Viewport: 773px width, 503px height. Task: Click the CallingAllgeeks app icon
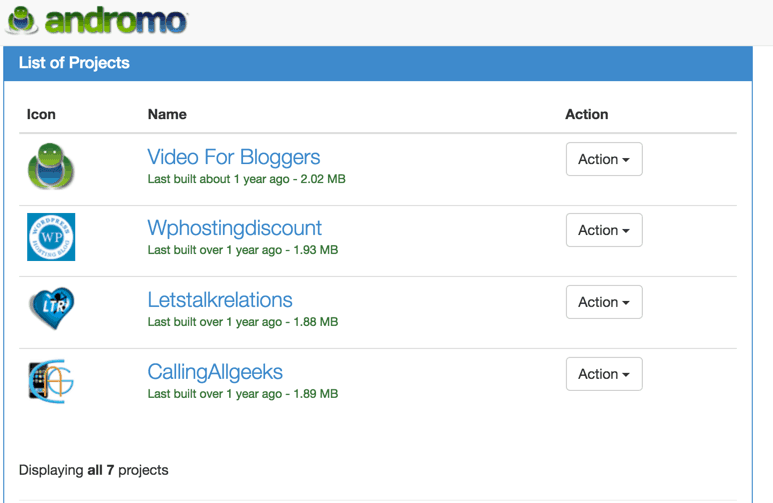coord(51,380)
